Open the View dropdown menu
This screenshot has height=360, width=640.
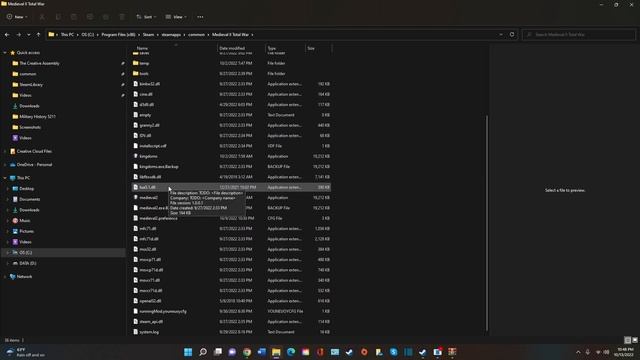click(176, 17)
